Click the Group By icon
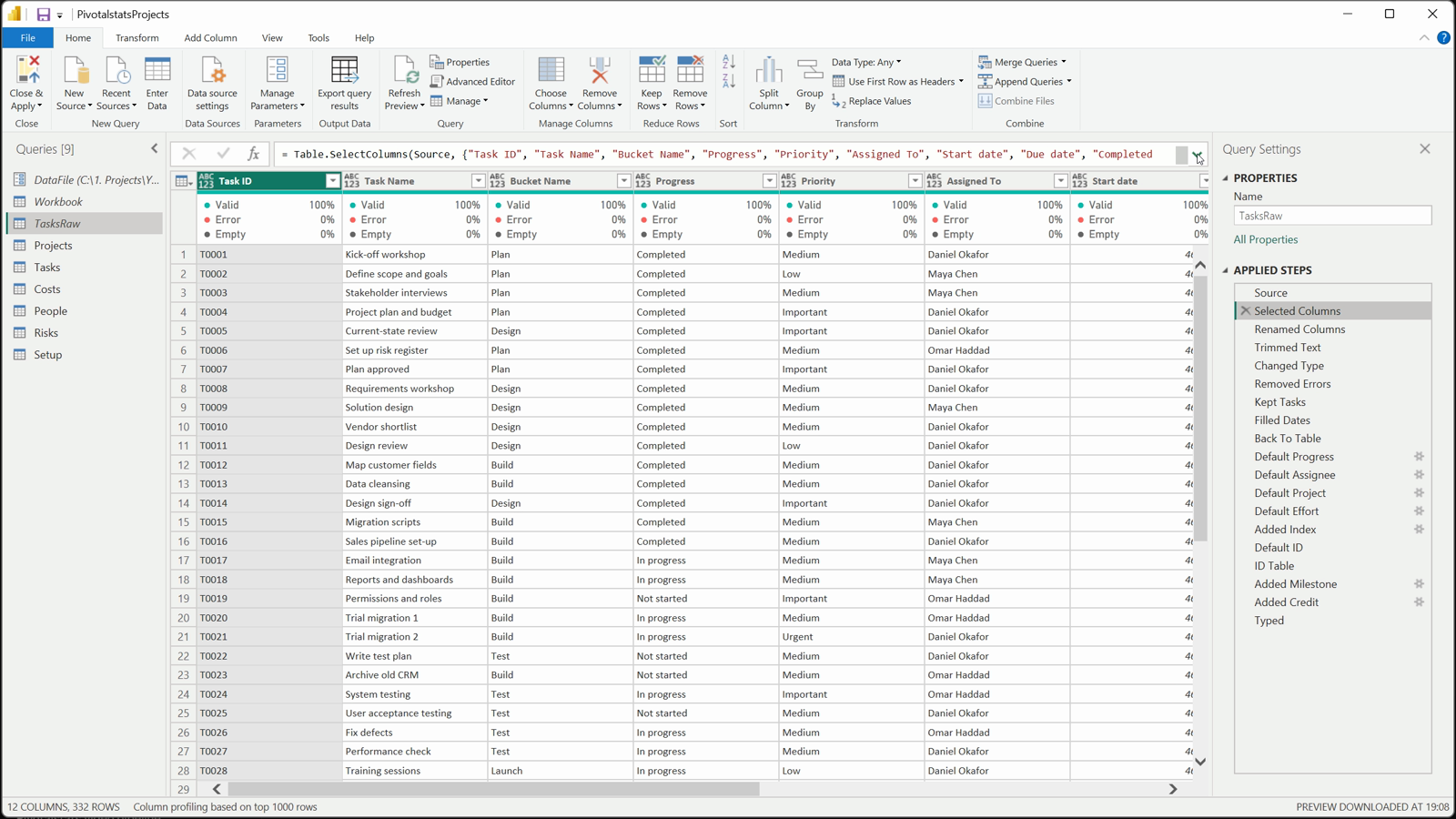The height and width of the screenshot is (819, 1456). point(809,70)
